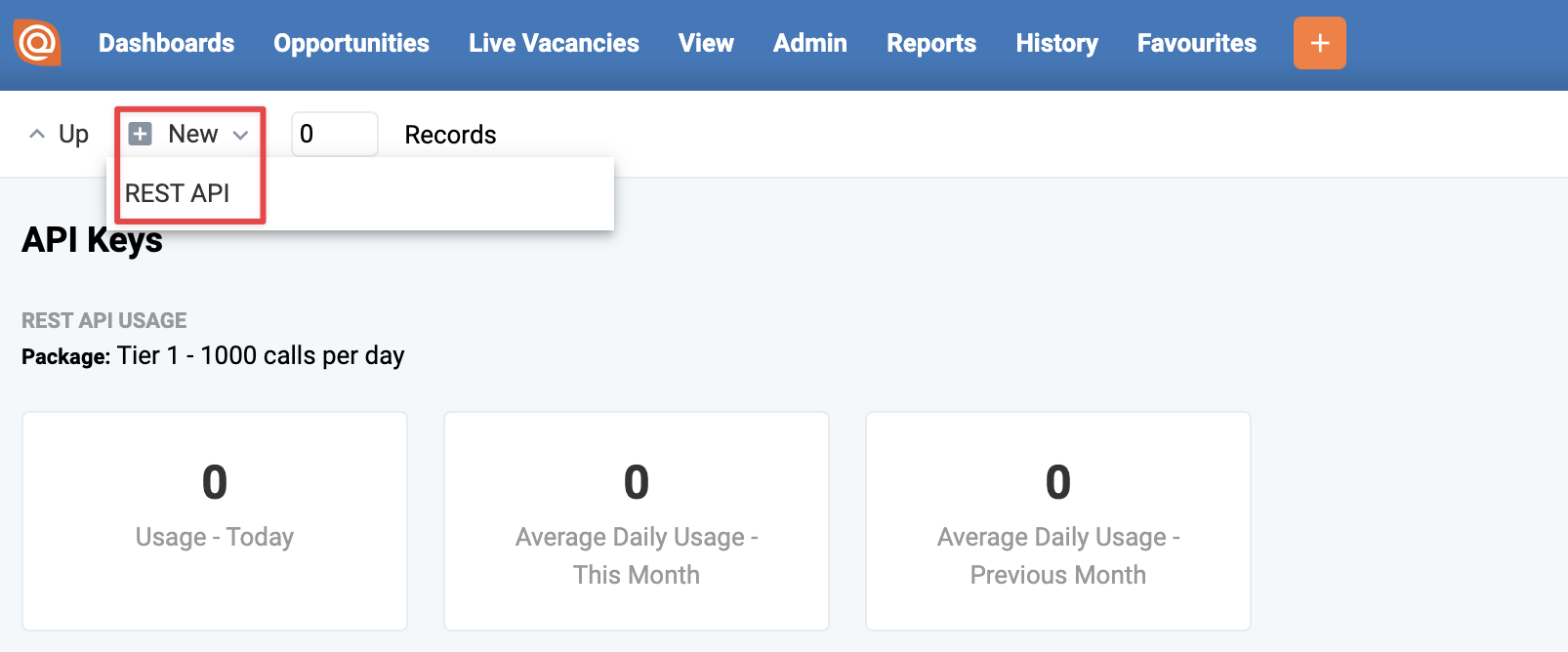Image resolution: width=1568 pixels, height=652 pixels.
Task: Open the View menu
Action: [706, 43]
